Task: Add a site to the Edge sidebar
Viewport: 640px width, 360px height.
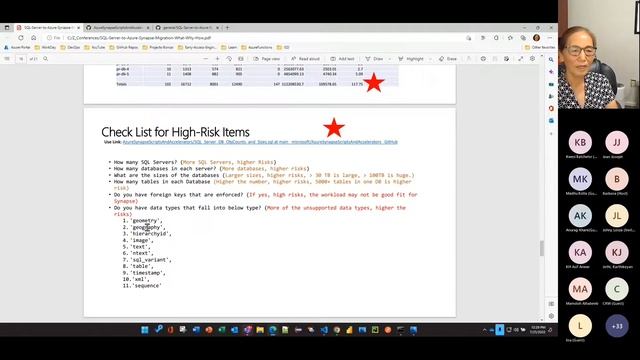Action: pyautogui.click(x=551, y=133)
